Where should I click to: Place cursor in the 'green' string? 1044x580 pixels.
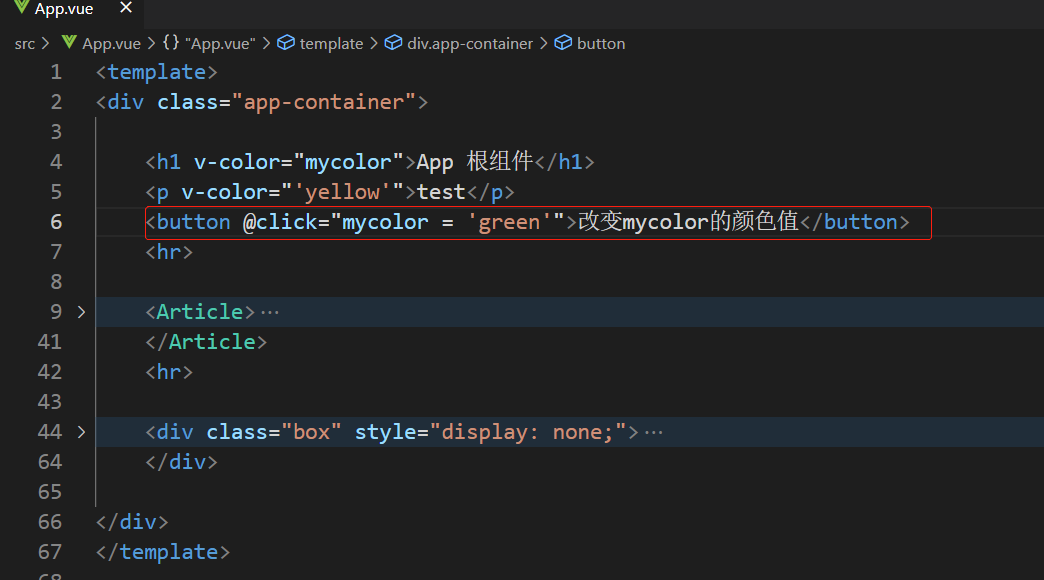click(x=509, y=222)
